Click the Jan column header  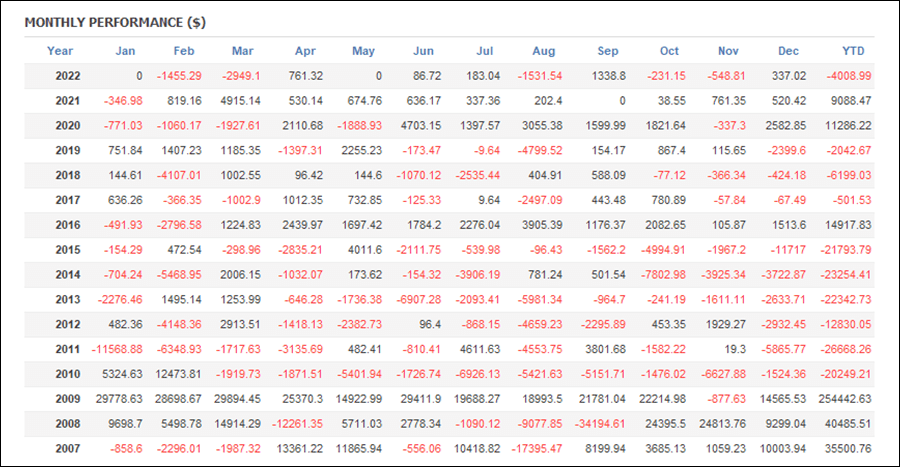click(x=125, y=51)
